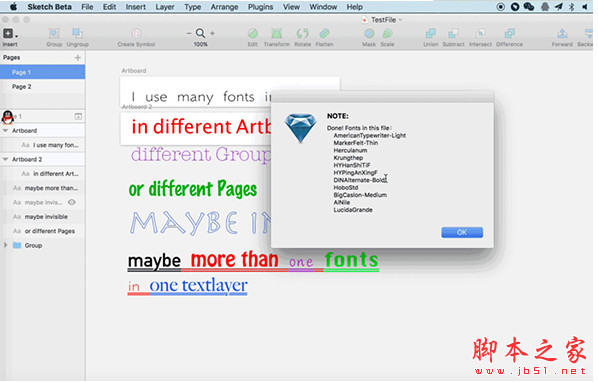Image resolution: width=598 pixels, height=382 pixels.
Task: Select the Scale tool
Action: 387,34
